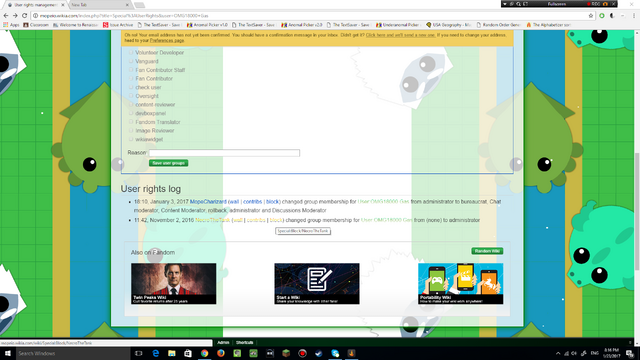Open the Windows Store taskbar icon

(x=188, y=353)
